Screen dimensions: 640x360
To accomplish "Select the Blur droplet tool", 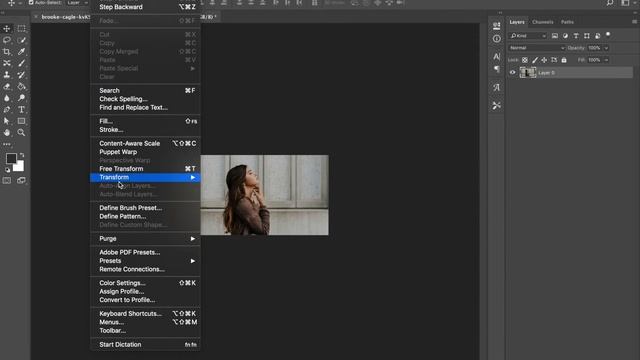I will pos(7,98).
